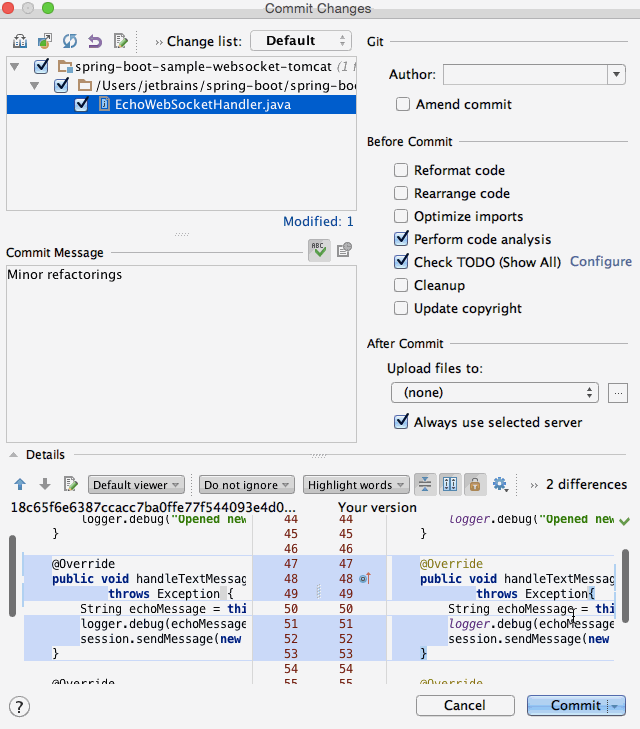Uncheck Always use selected server
Image resolution: width=640 pixels, height=729 pixels.
(x=401, y=422)
